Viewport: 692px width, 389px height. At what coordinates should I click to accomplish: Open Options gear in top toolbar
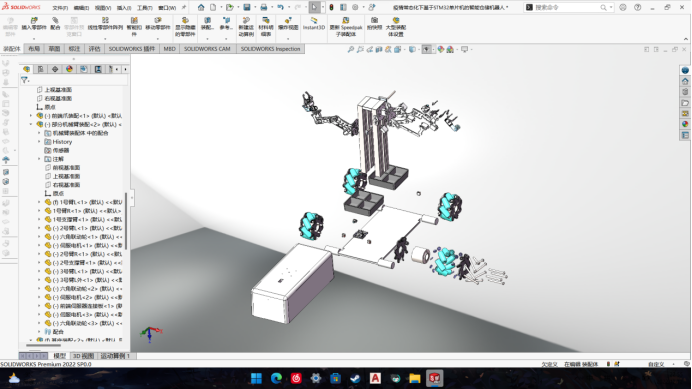pos(355,8)
